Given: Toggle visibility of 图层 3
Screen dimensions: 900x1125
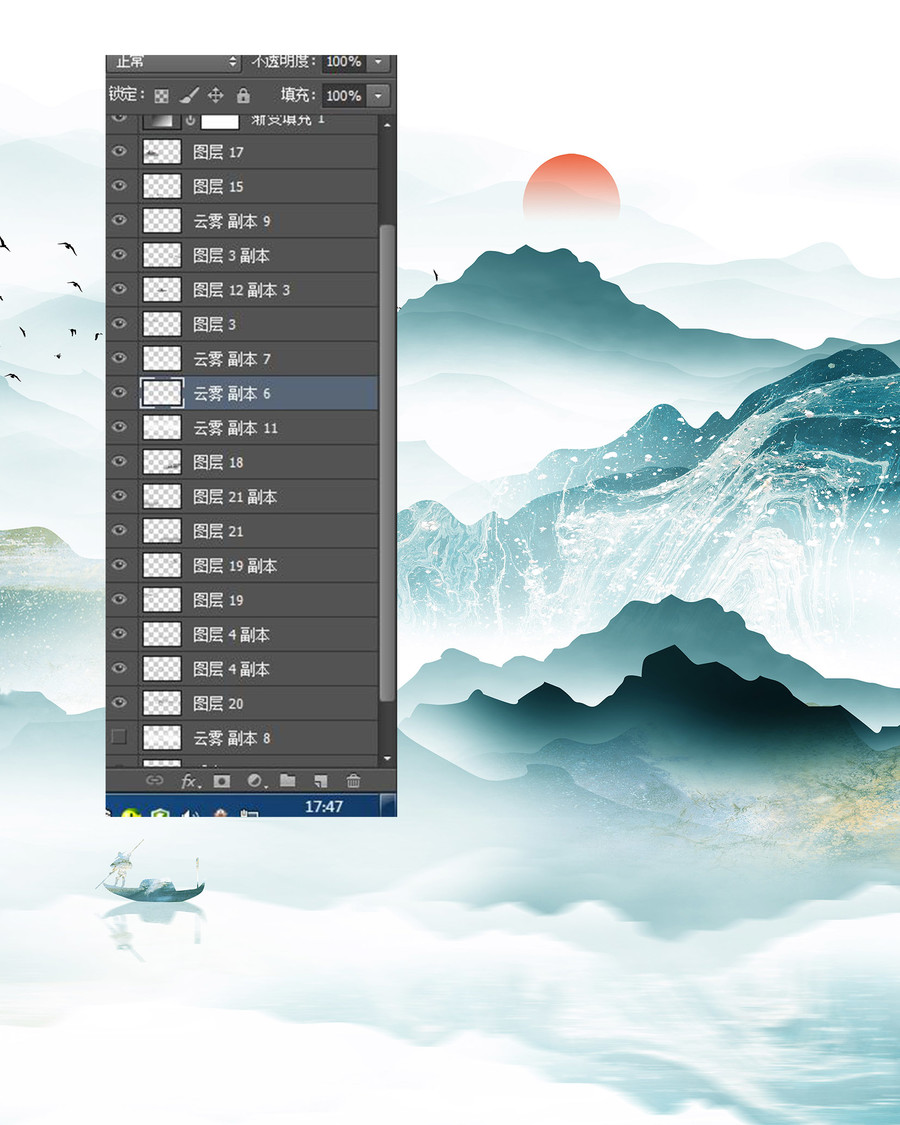Looking at the screenshot, I should click(x=119, y=324).
